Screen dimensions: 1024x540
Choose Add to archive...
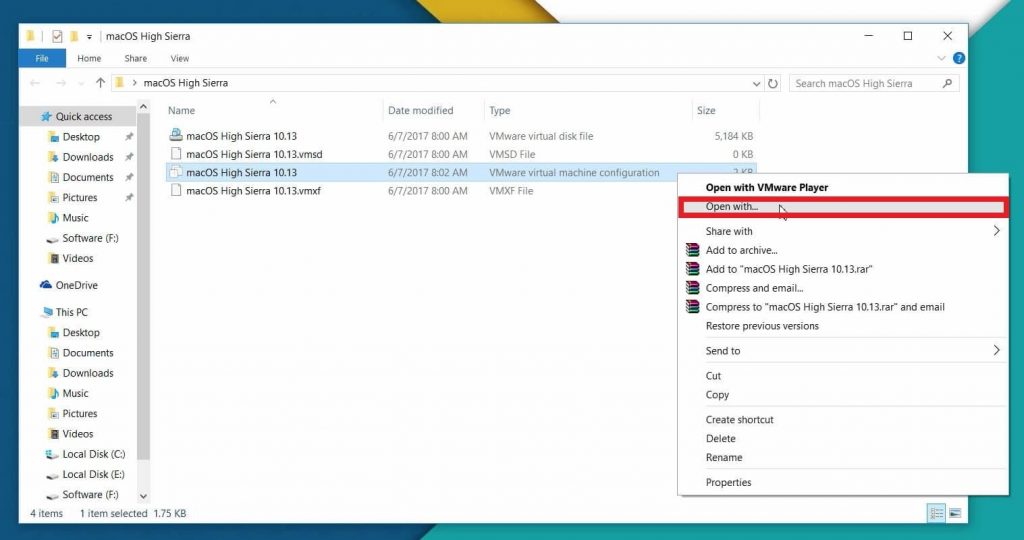point(741,250)
